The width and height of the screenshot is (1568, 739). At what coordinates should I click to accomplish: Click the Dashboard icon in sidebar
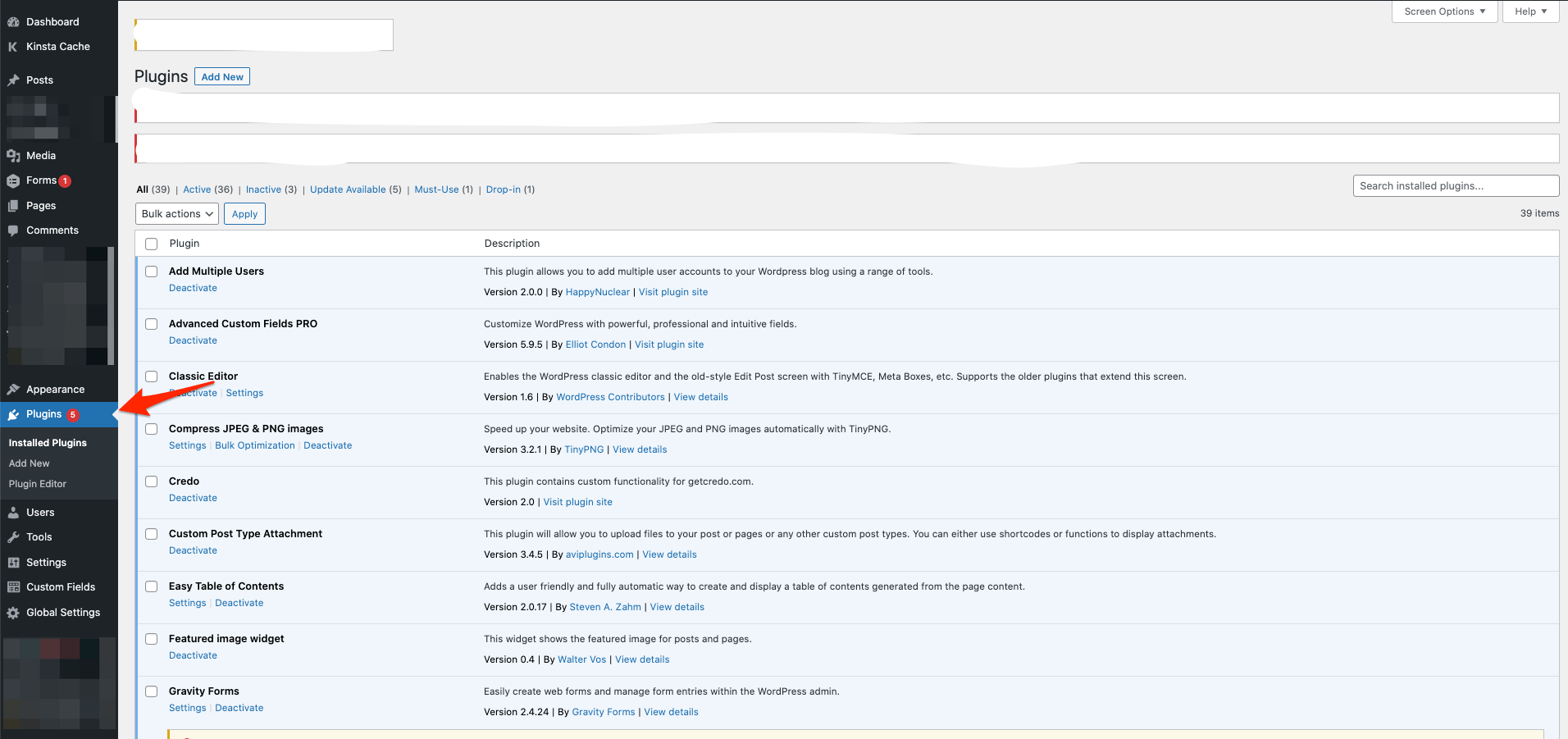tap(13, 22)
